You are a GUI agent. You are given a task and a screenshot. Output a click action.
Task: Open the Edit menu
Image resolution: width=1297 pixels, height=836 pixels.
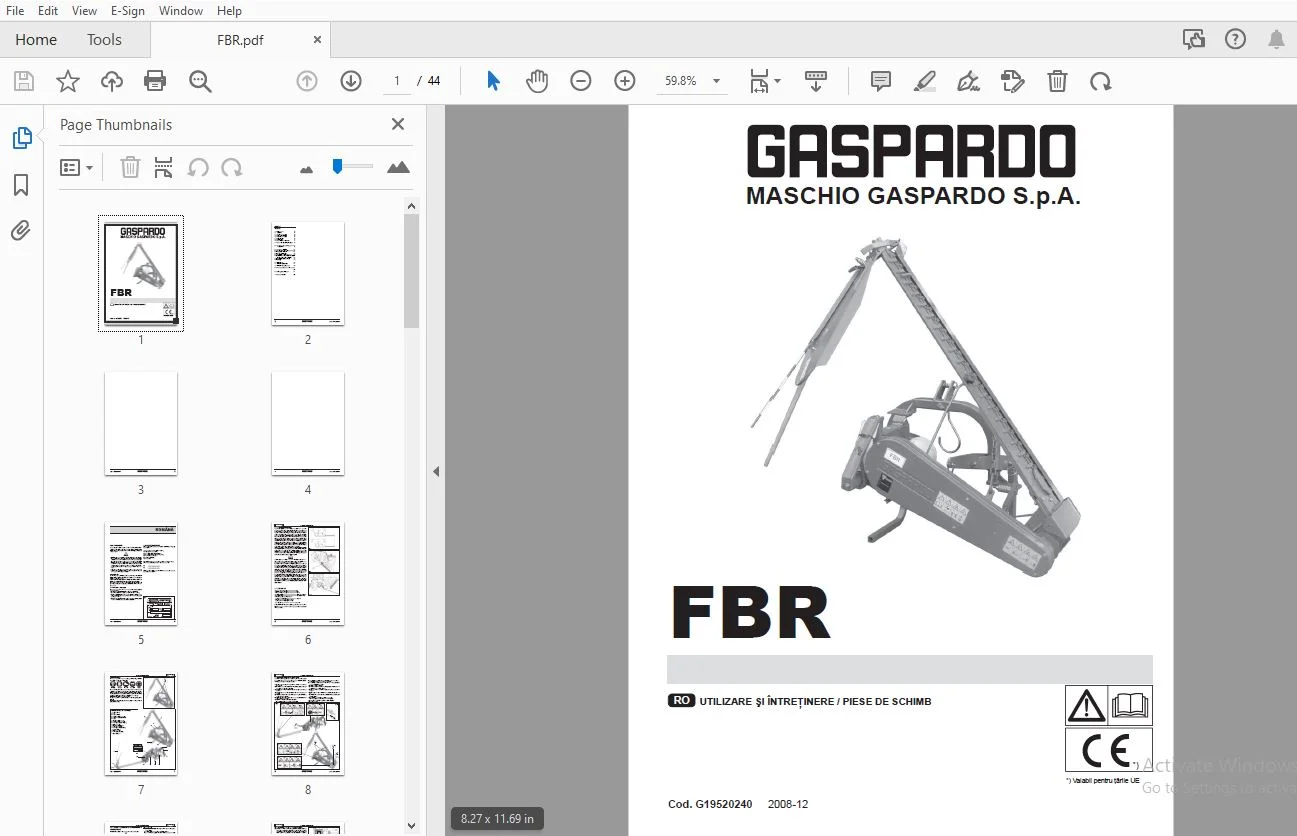tap(47, 11)
